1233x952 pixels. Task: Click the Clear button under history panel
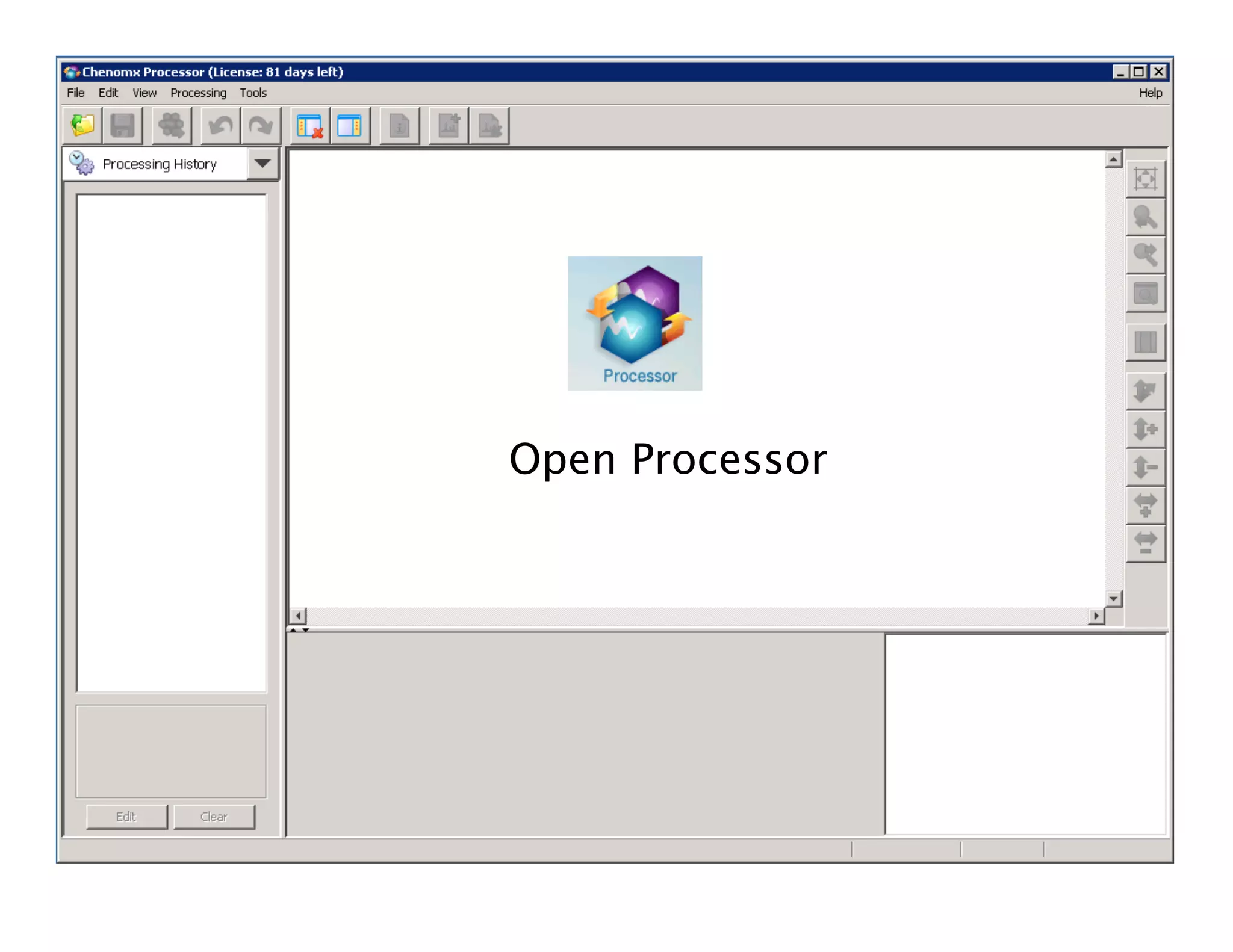click(x=214, y=817)
